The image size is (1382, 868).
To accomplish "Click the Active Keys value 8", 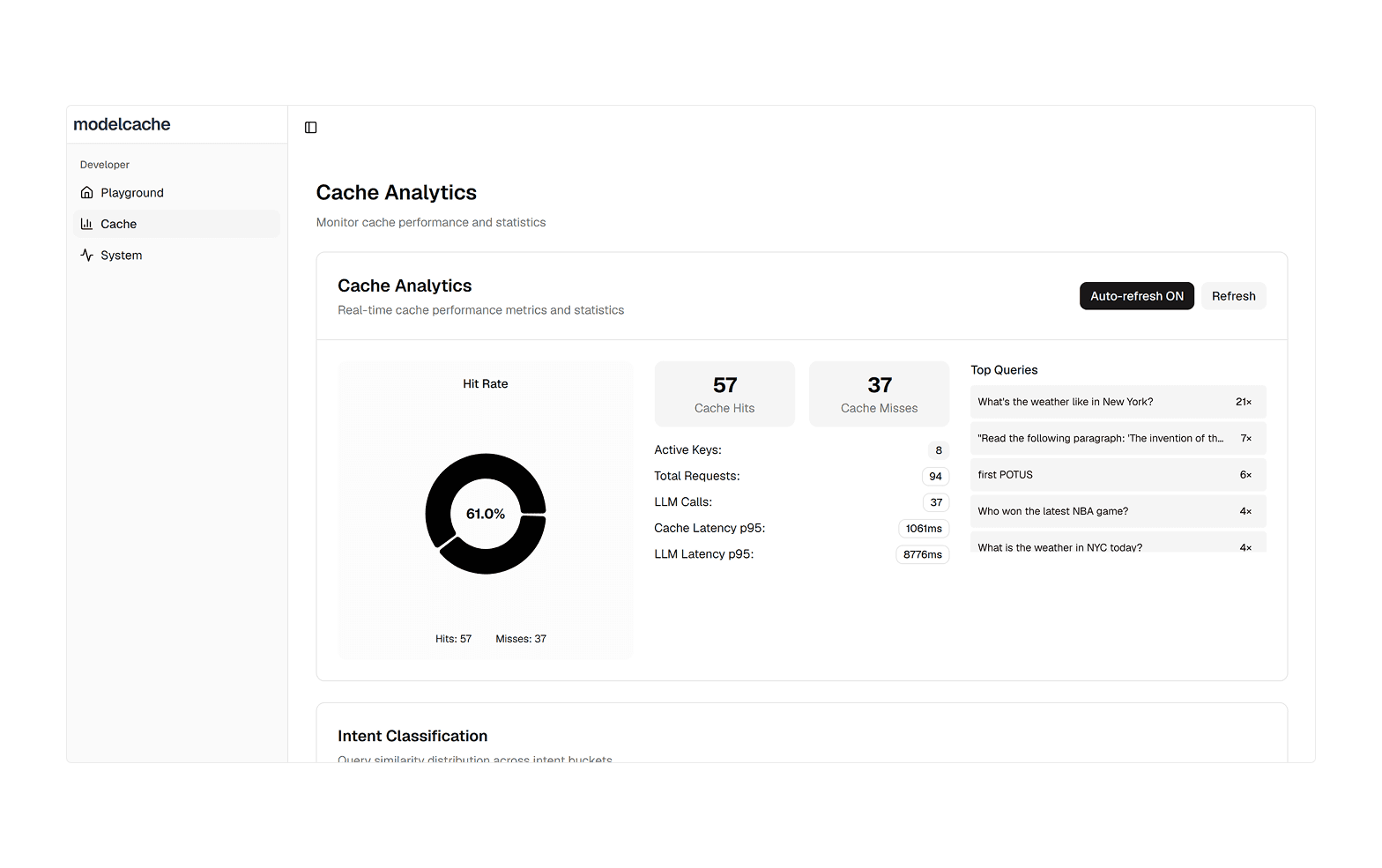I will coord(939,450).
